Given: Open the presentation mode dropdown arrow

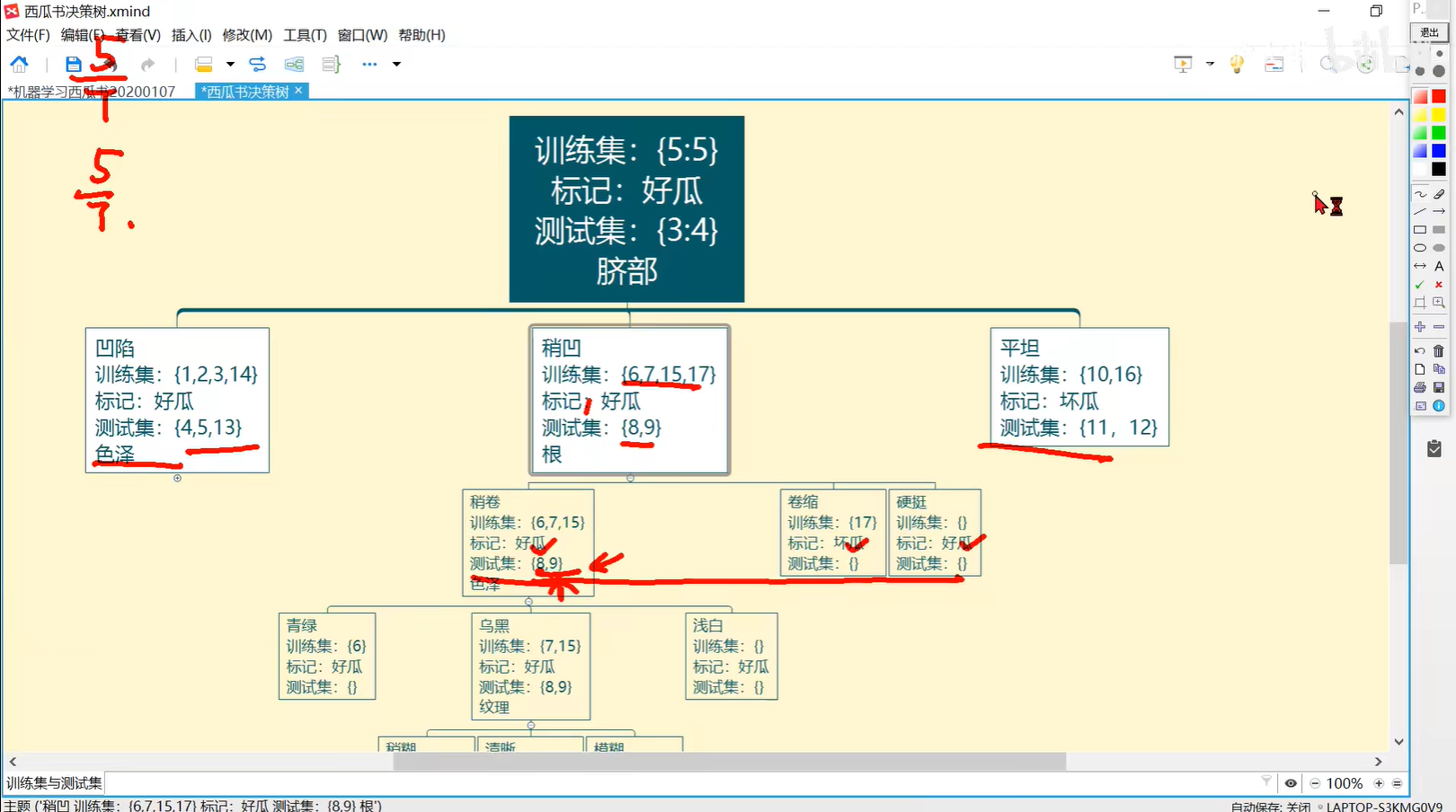Looking at the screenshot, I should pos(1210,64).
